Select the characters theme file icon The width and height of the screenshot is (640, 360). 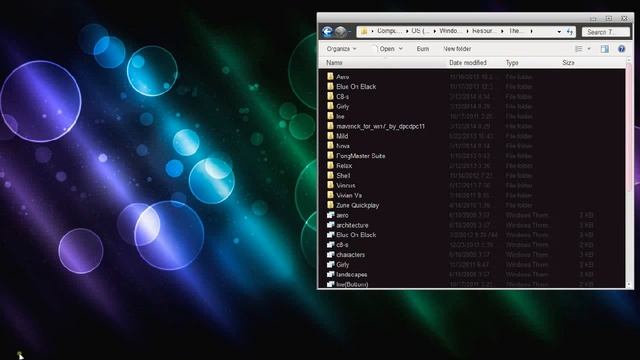click(x=331, y=255)
